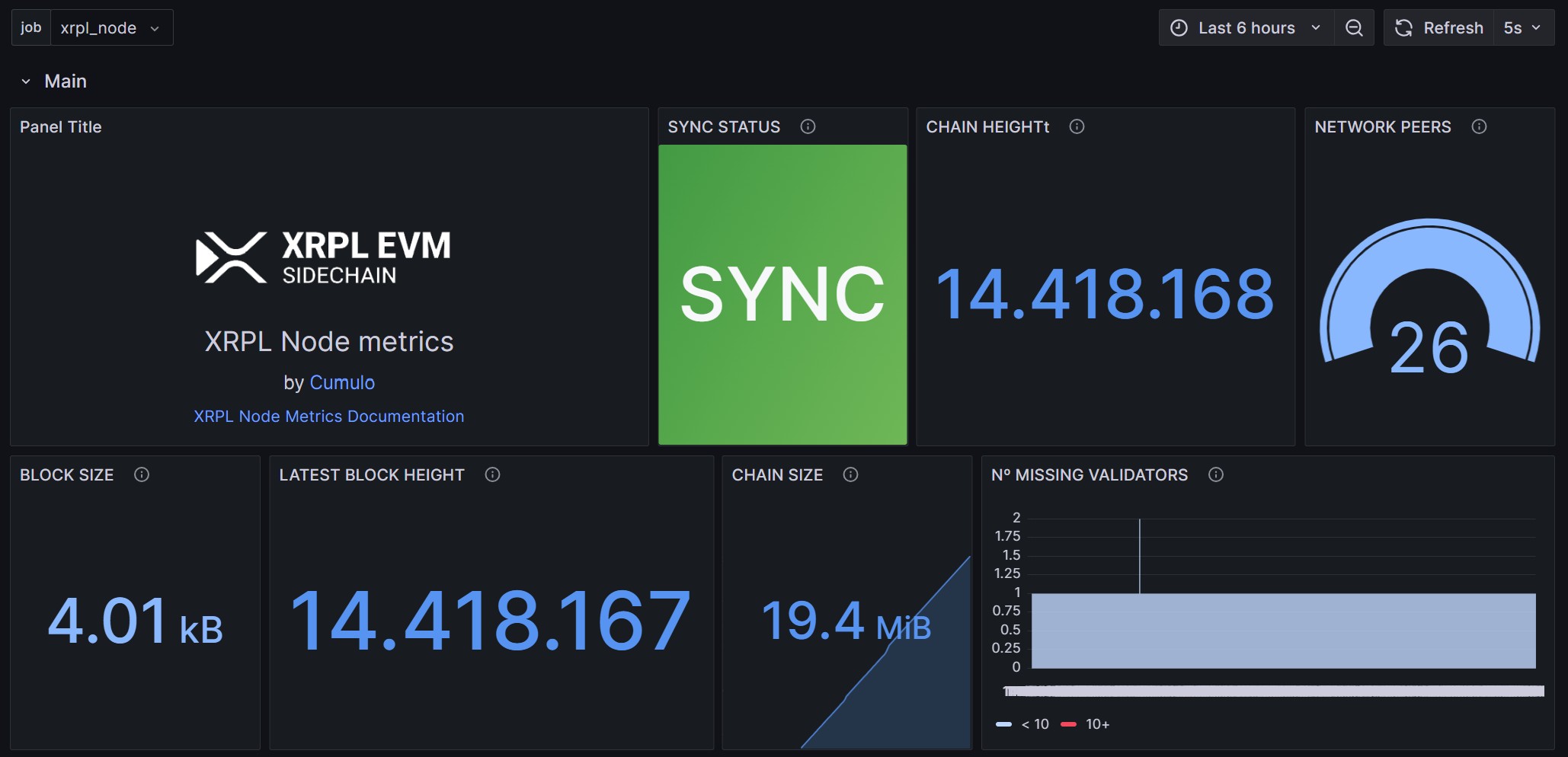This screenshot has width=1568, height=757.
Task: Click the block size value 4.01 kB
Action: coord(136,621)
